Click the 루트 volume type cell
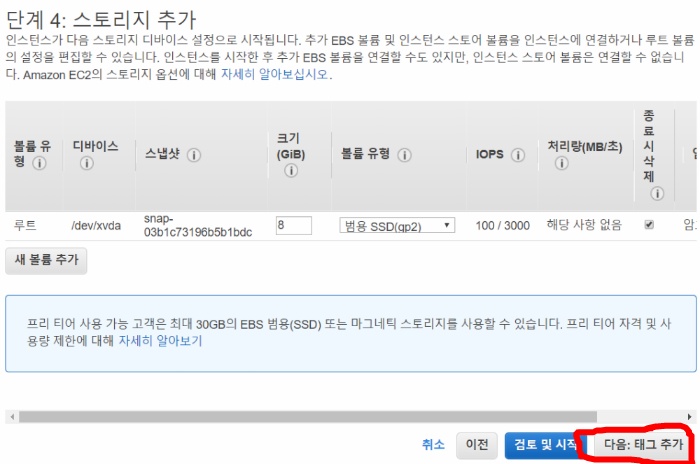Image resolution: width=700 pixels, height=464 pixels. 25,225
